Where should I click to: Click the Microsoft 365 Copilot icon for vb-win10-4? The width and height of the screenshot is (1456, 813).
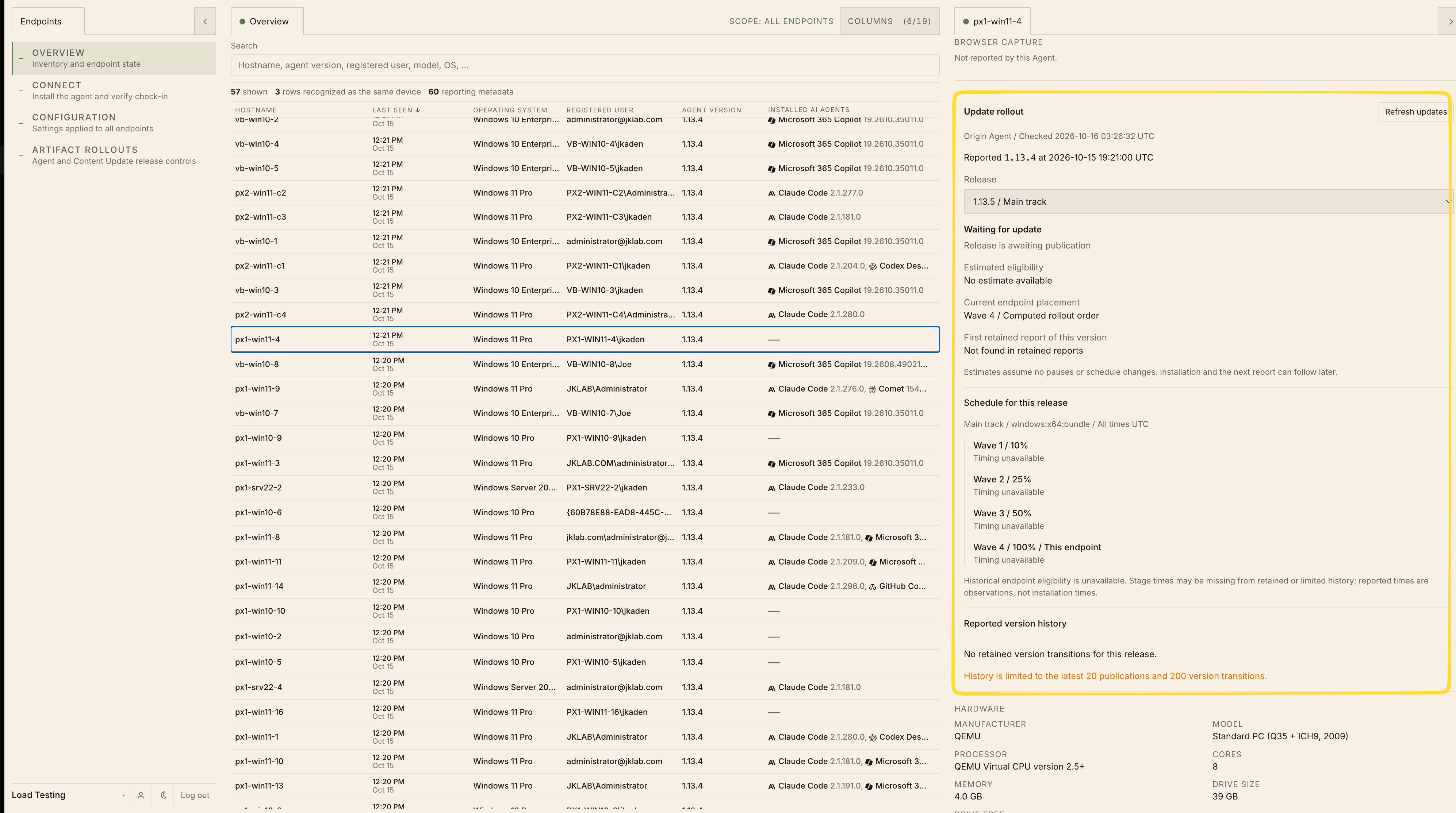pyautogui.click(x=771, y=145)
